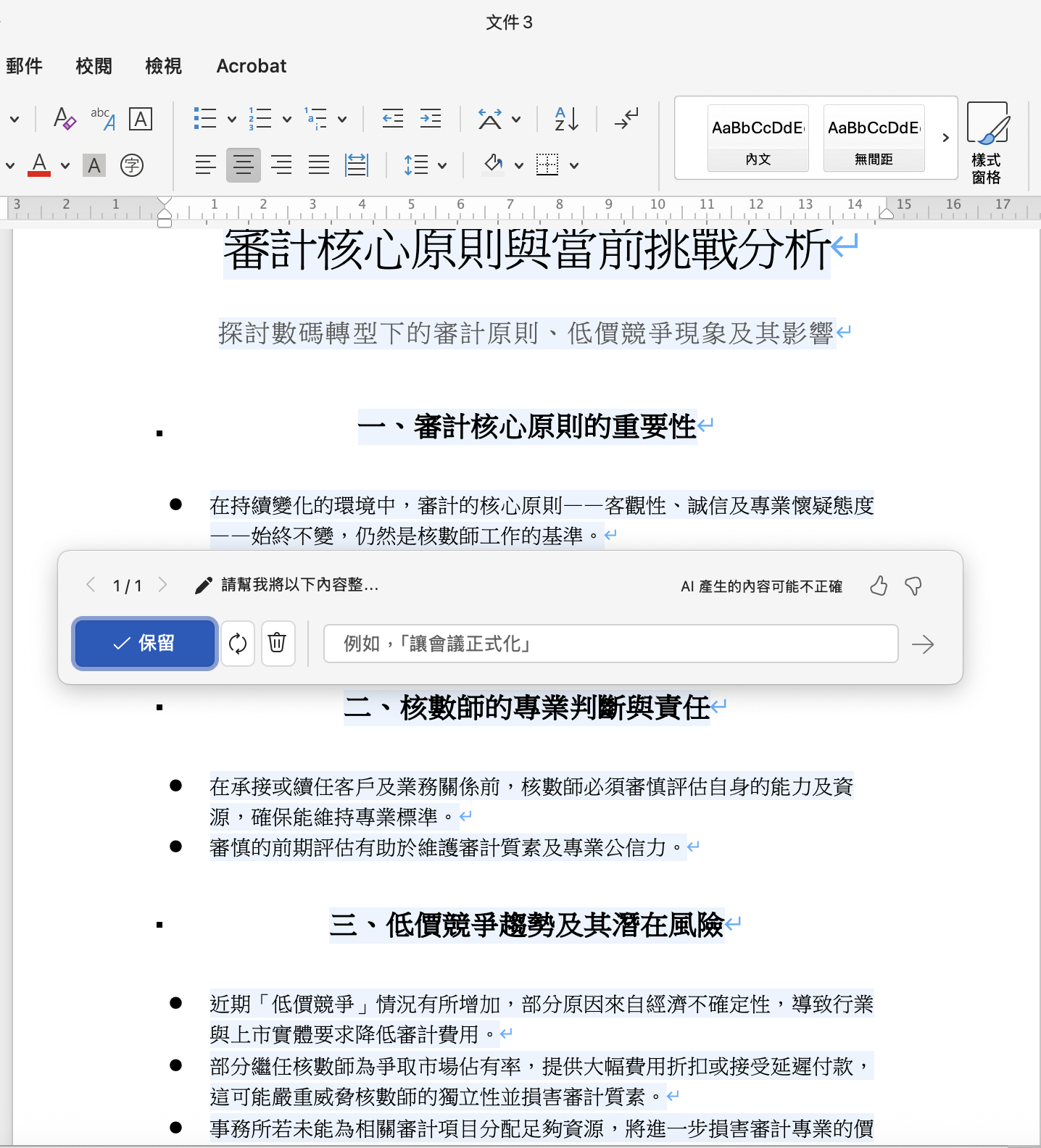
Task: Decrease indent using the outdent icon
Action: point(393,119)
